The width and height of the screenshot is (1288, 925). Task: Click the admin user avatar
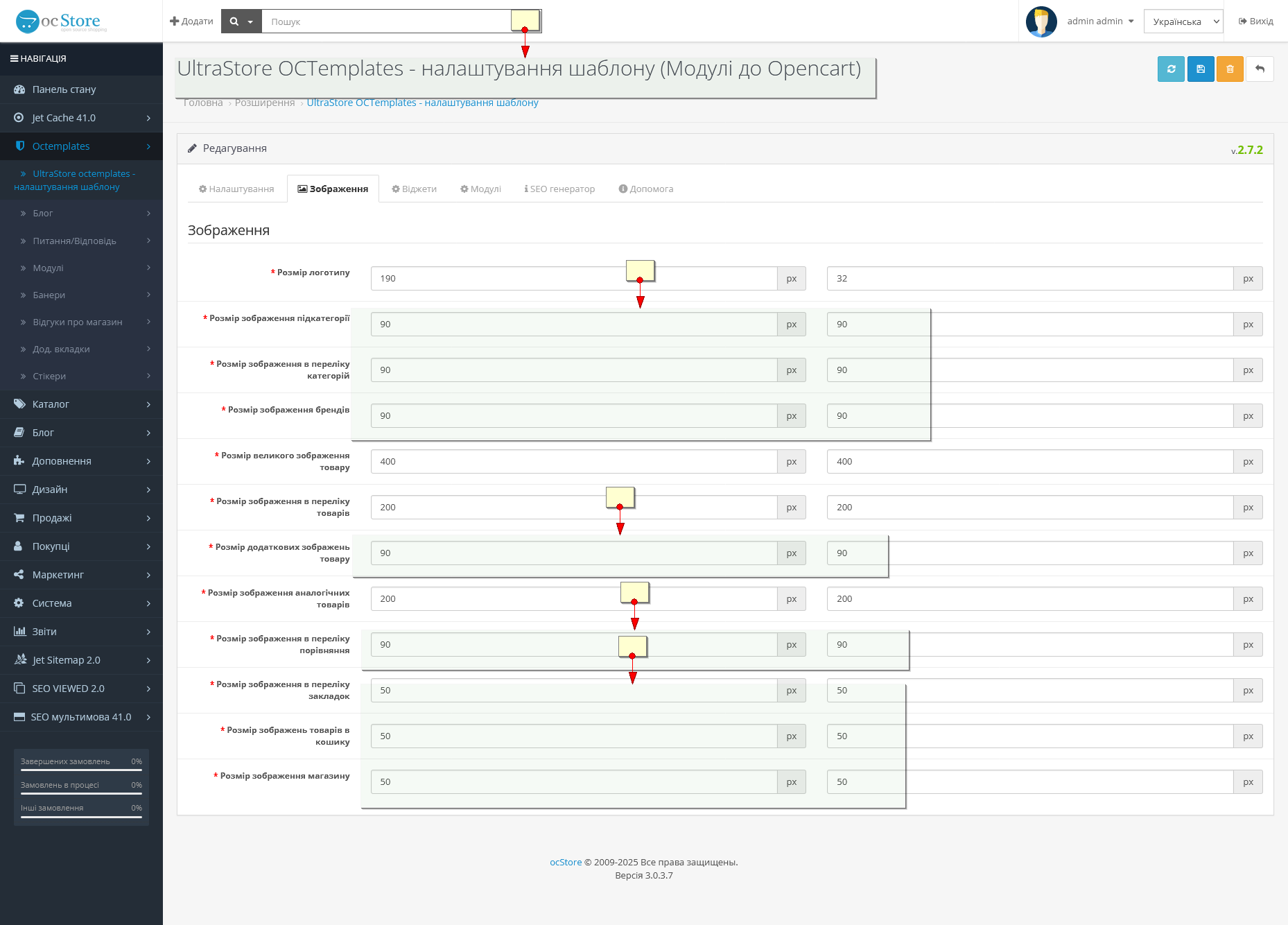click(x=1041, y=21)
